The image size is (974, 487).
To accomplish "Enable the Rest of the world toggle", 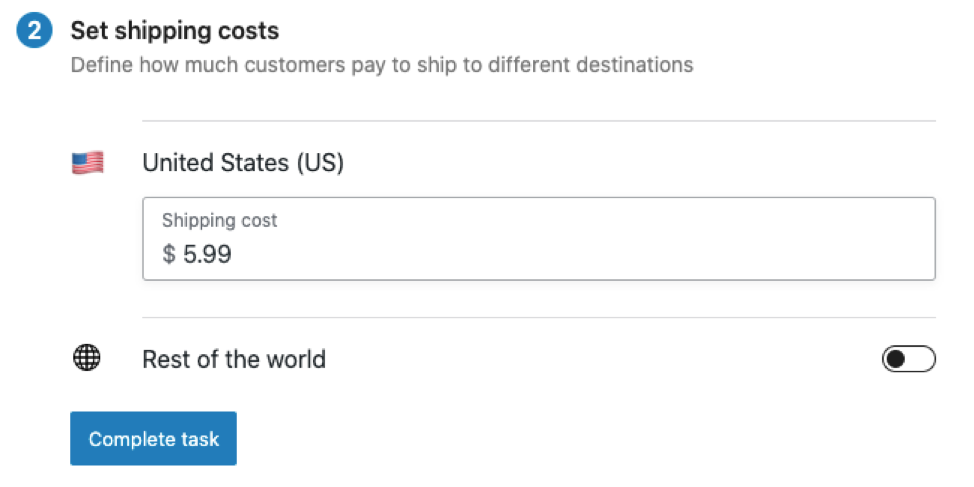I will (x=908, y=359).
